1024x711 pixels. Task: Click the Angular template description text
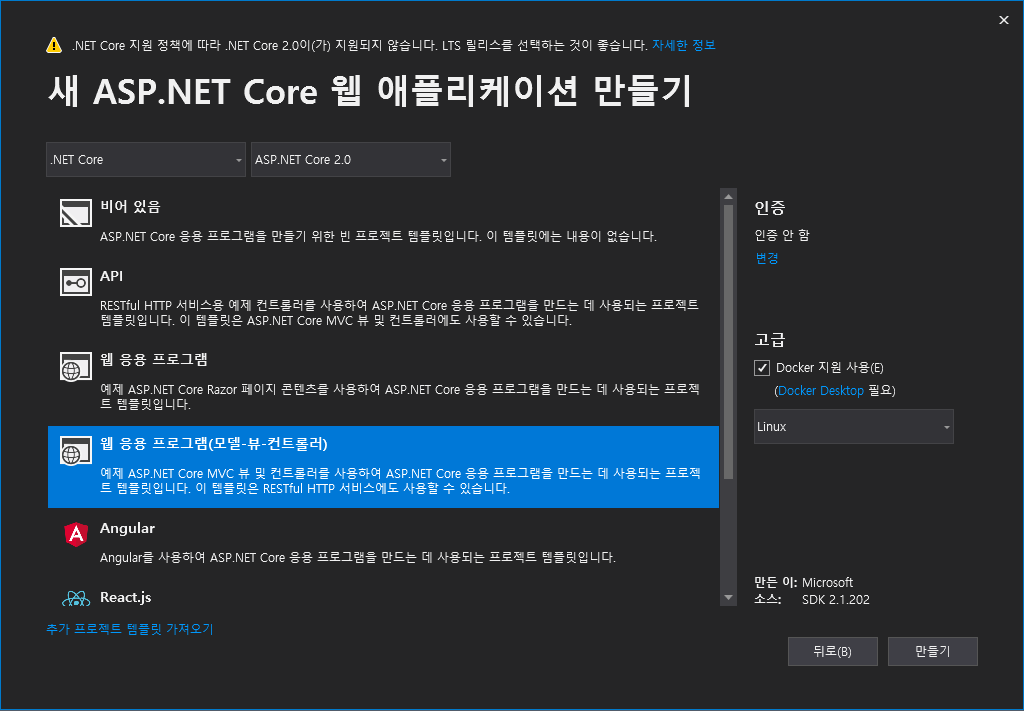tap(358, 558)
